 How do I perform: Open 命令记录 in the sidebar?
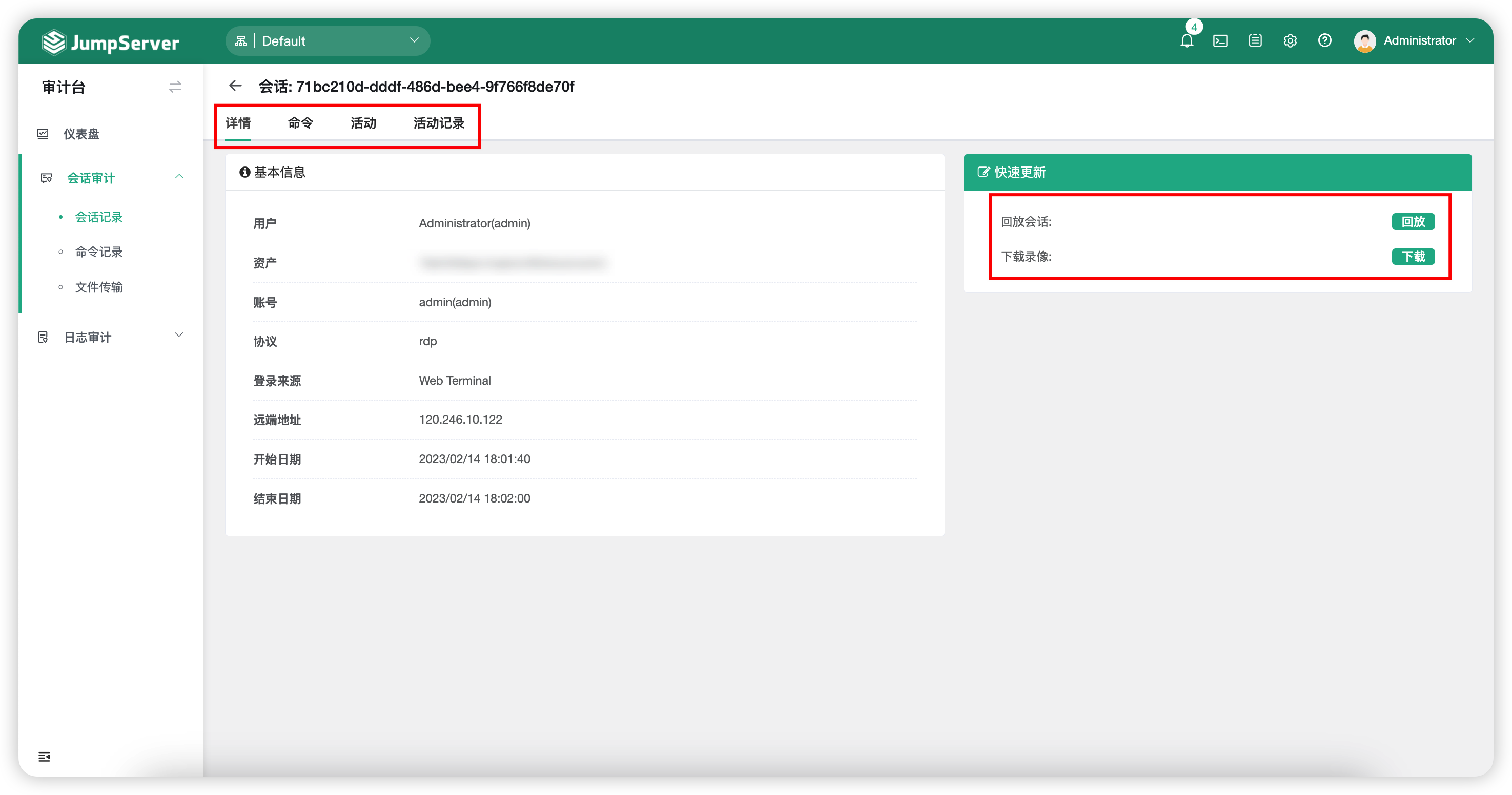98,253
